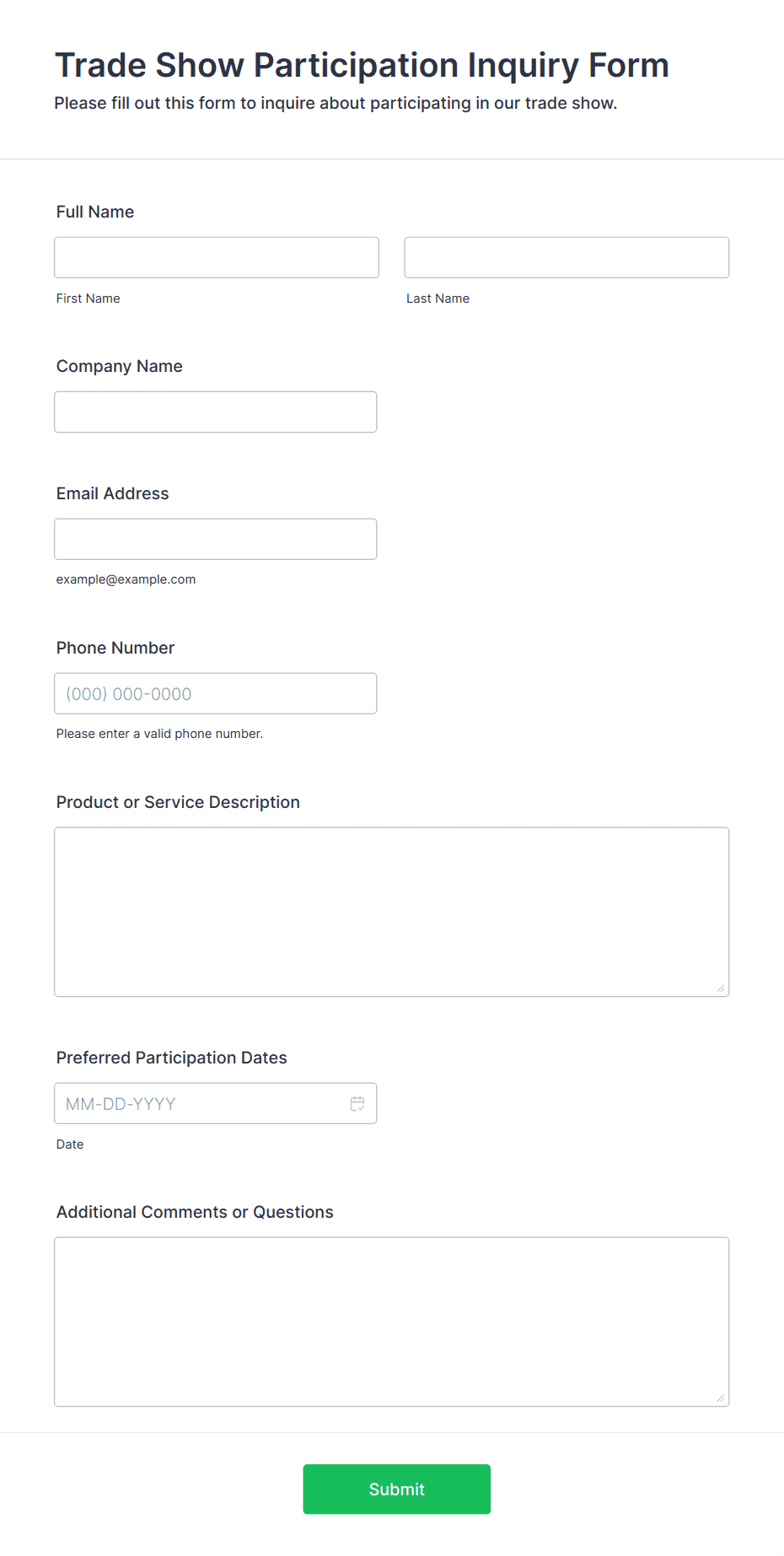The height and width of the screenshot is (1556, 784).
Task: Click the example@example.com hint text
Action: pyautogui.click(x=126, y=579)
